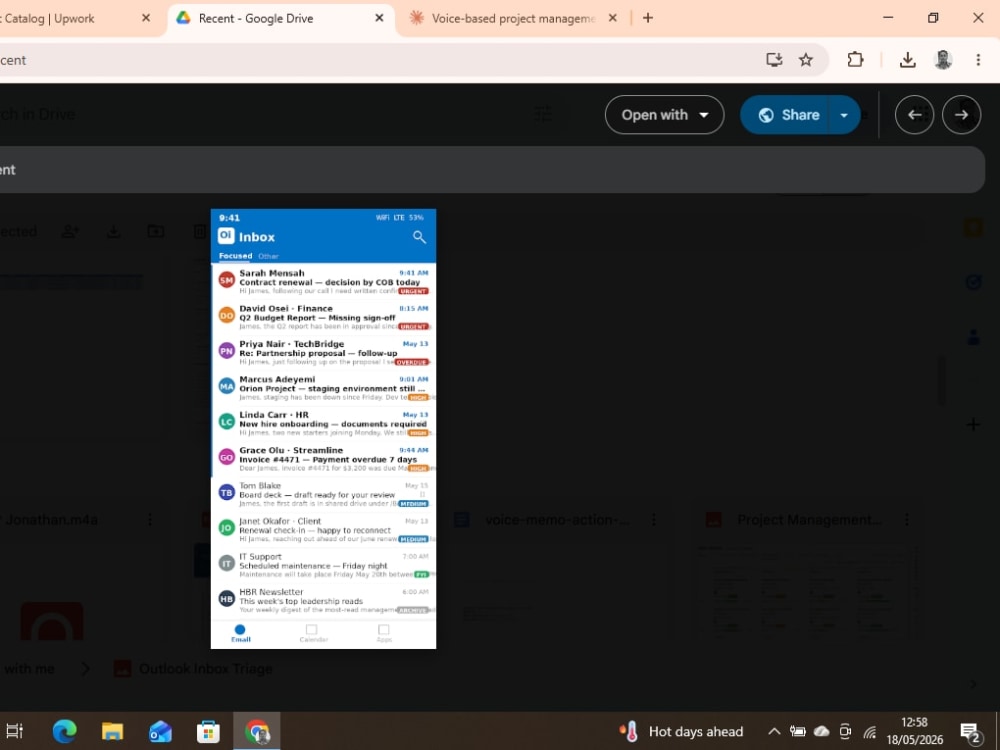Open File Explorer from the taskbar
This screenshot has height=750, width=1000.
tap(112, 731)
